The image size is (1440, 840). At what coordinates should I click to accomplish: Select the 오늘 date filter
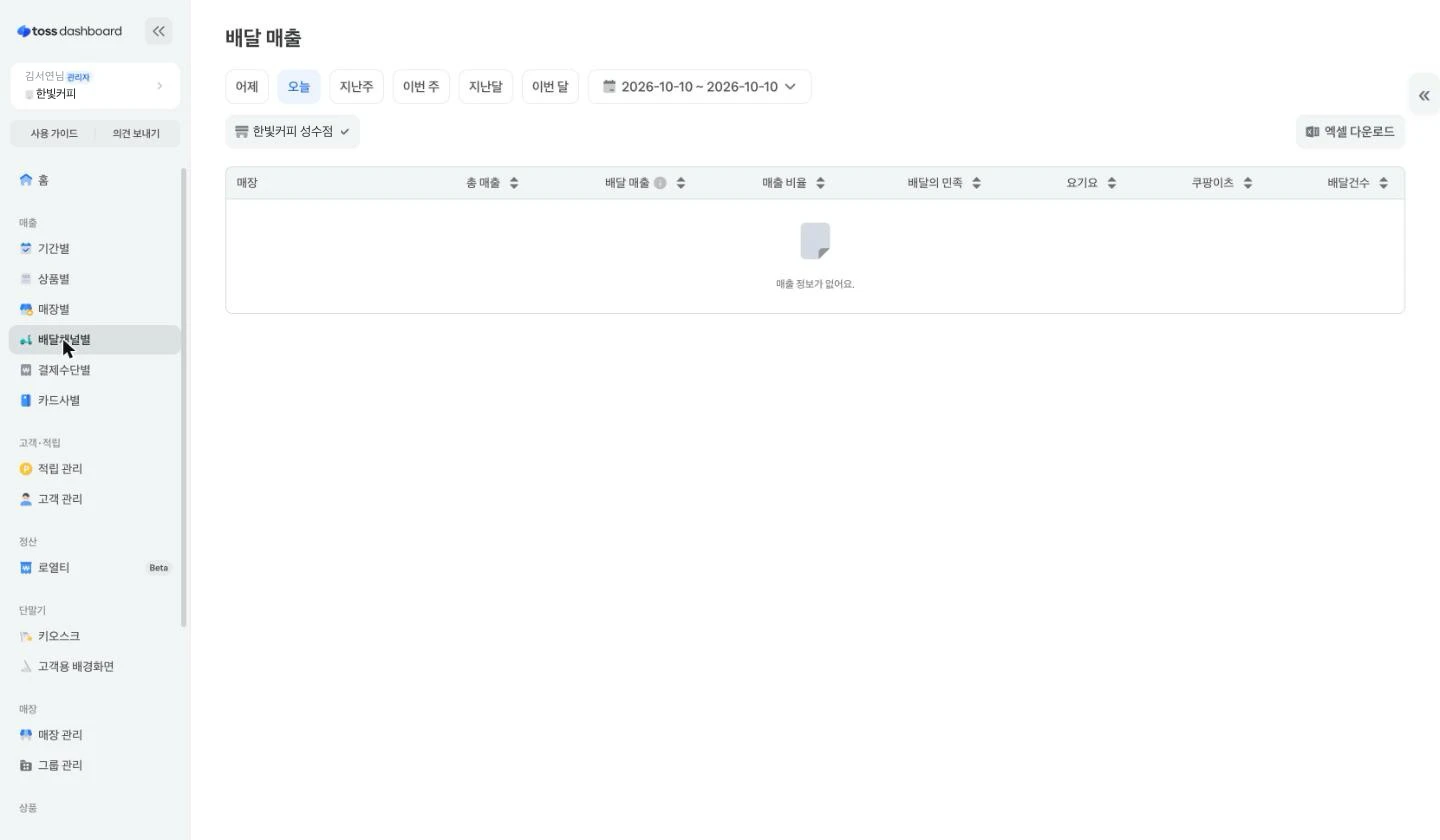(x=299, y=86)
